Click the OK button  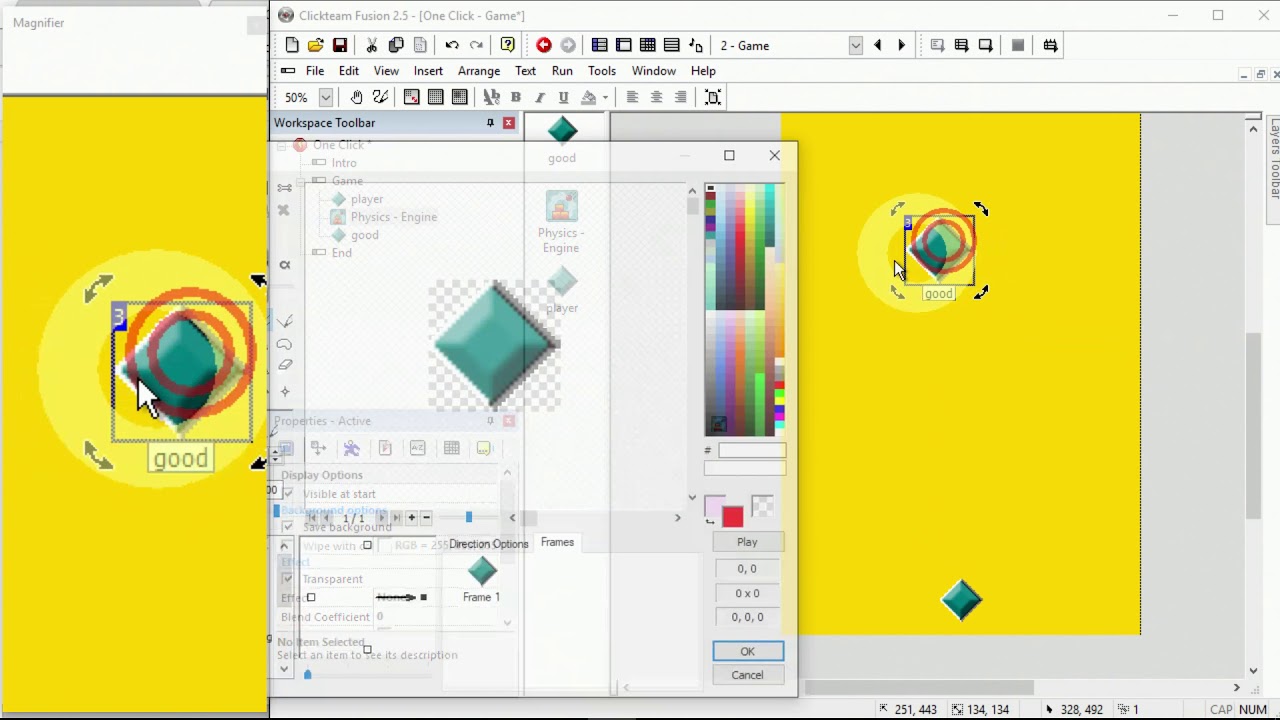(748, 651)
